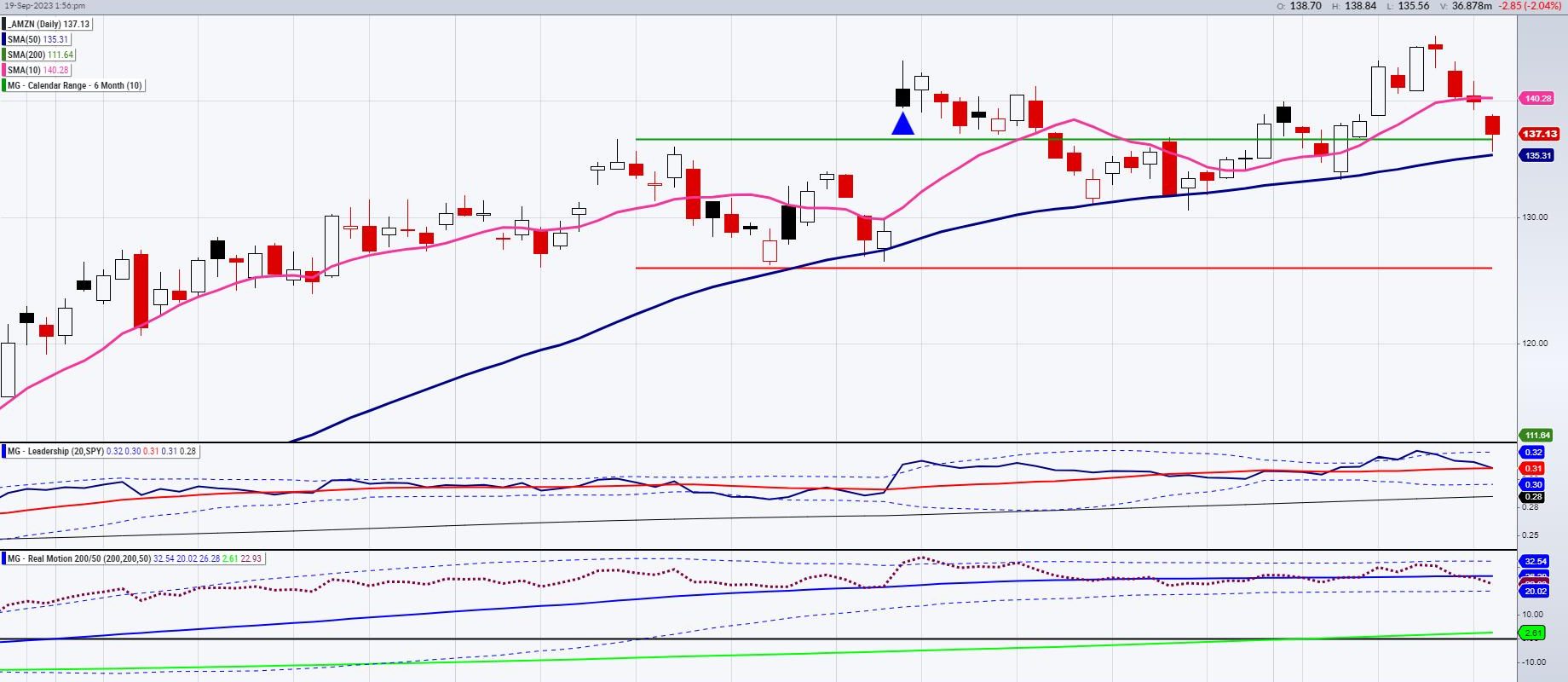Click the blue 20.02 Real Motion axis tag
This screenshot has width=1568, height=682.
point(1535,591)
